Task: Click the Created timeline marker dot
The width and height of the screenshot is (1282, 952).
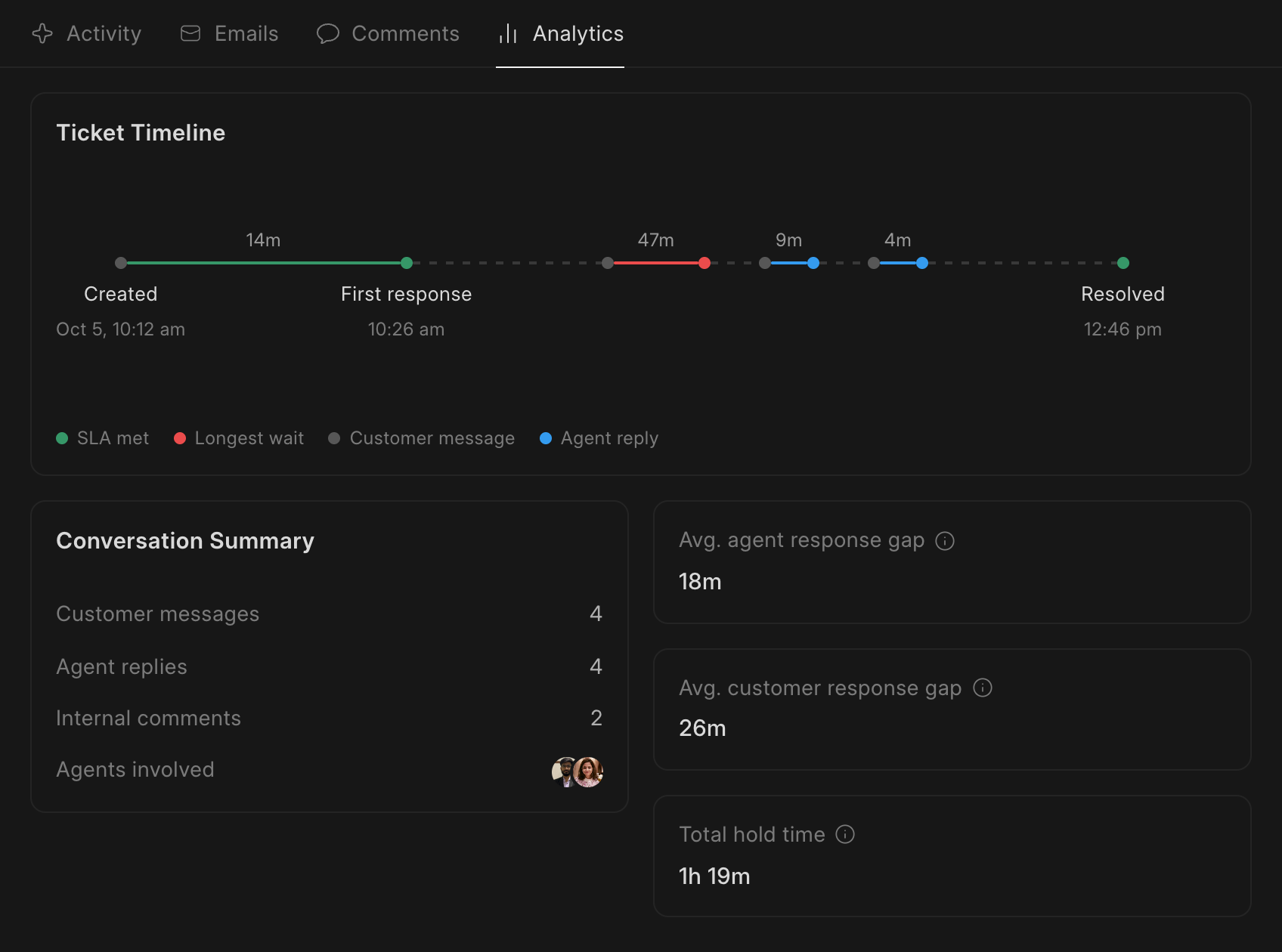Action: coord(121,263)
